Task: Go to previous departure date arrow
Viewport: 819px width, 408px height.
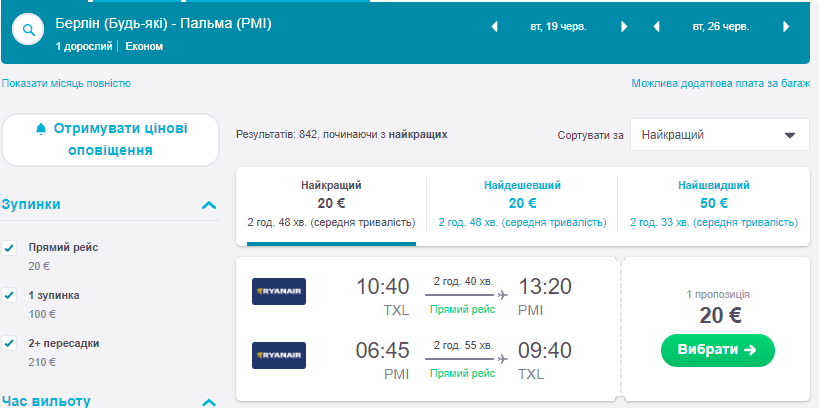Action: click(493, 27)
